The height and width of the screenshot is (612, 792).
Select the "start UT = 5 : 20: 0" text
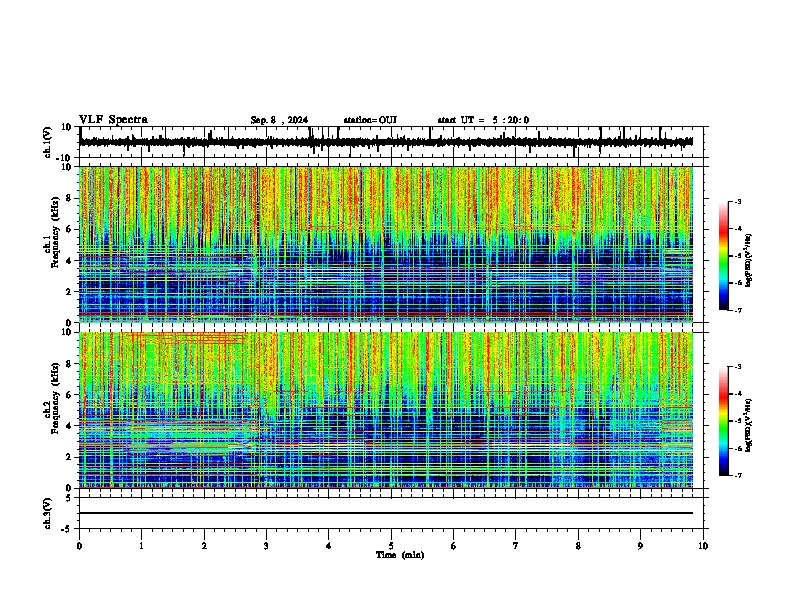(483, 120)
